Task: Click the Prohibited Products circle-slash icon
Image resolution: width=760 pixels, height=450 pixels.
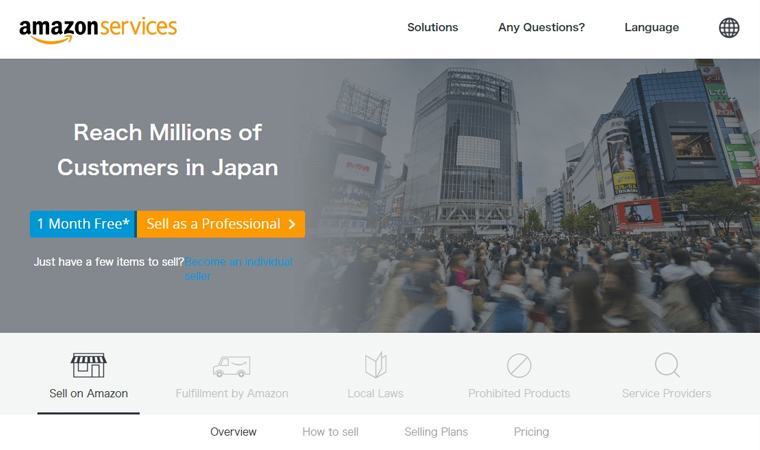Action: coord(519,365)
